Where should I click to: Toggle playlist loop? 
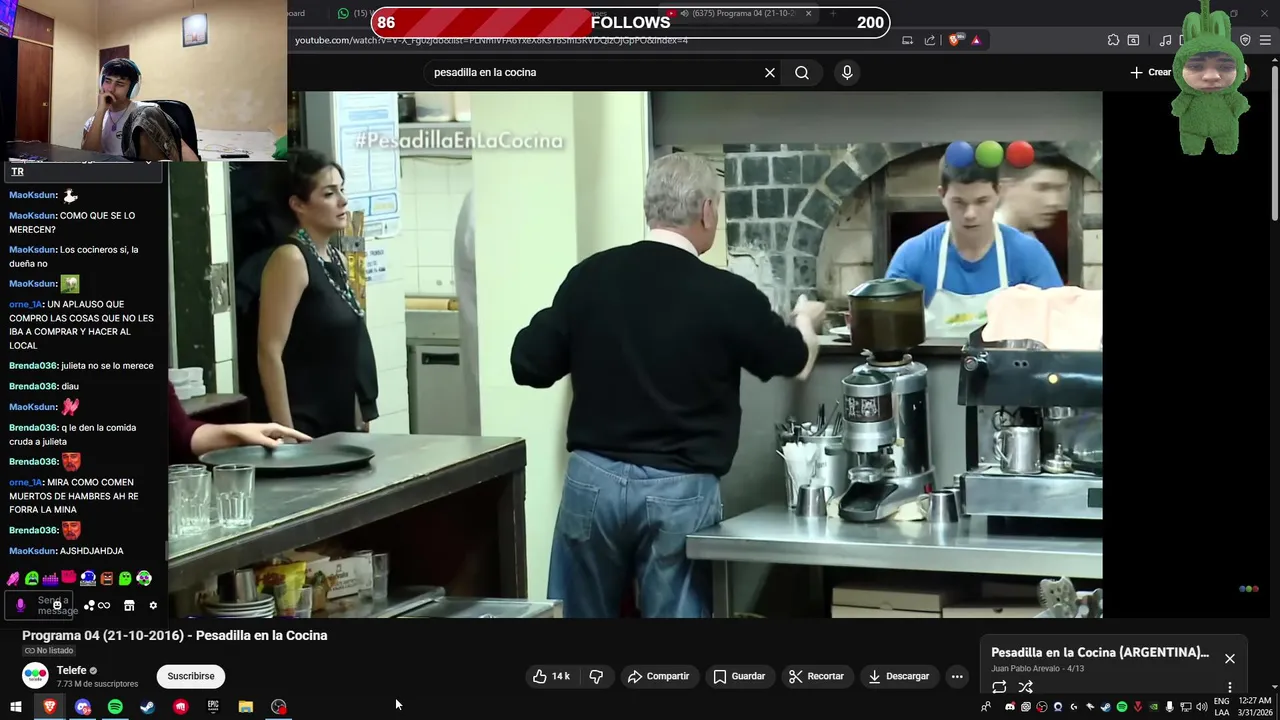click(999, 687)
